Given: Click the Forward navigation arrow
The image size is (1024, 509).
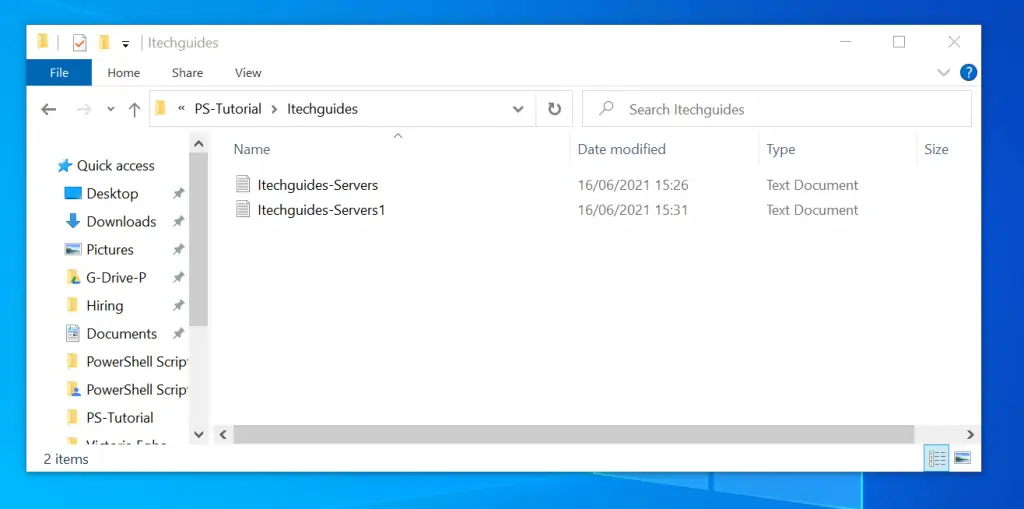Looking at the screenshot, I should tap(84, 109).
